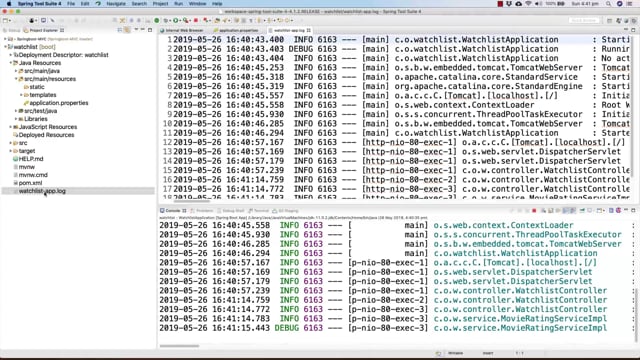Open the Project menu
Viewport: 640px width, 360px height.
tap(160, 4)
